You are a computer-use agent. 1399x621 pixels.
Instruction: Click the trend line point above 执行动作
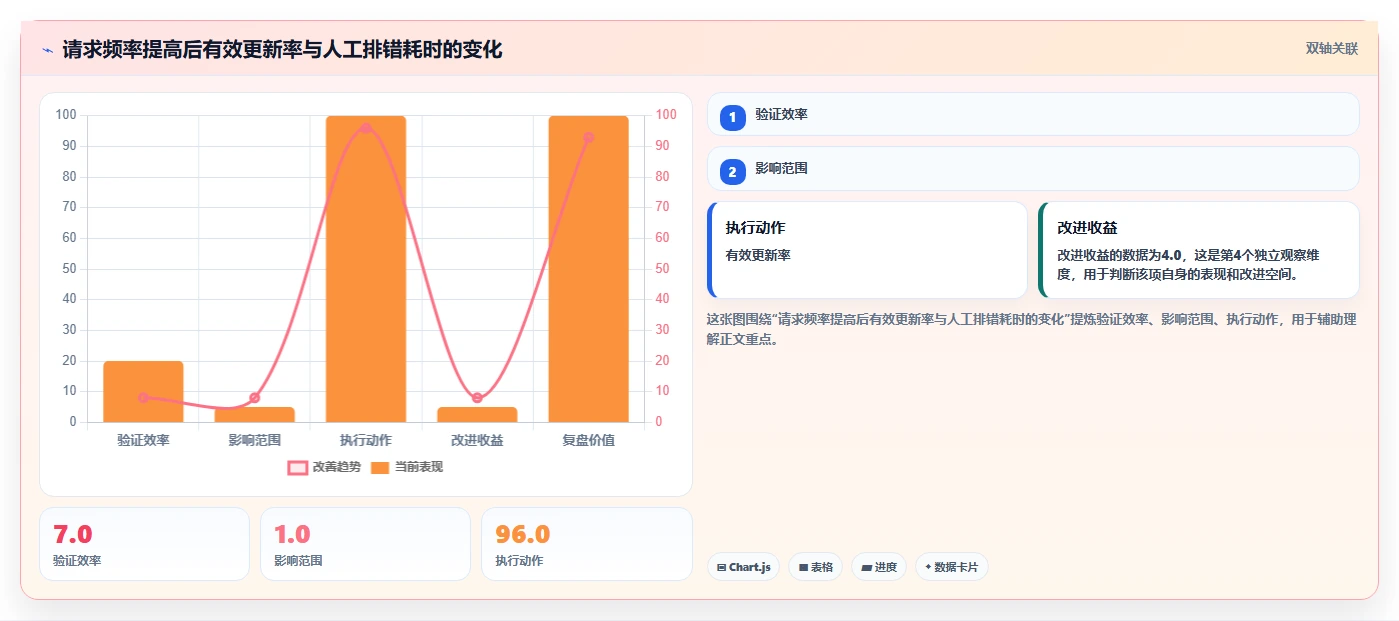[x=366, y=128]
